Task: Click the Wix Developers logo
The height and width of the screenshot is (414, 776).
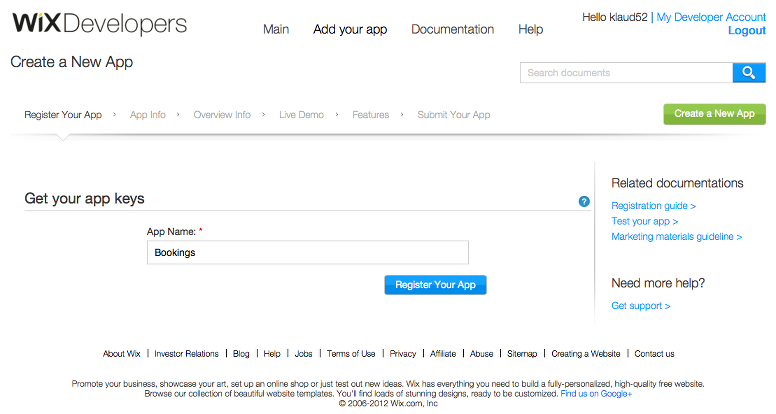Action: (99, 23)
